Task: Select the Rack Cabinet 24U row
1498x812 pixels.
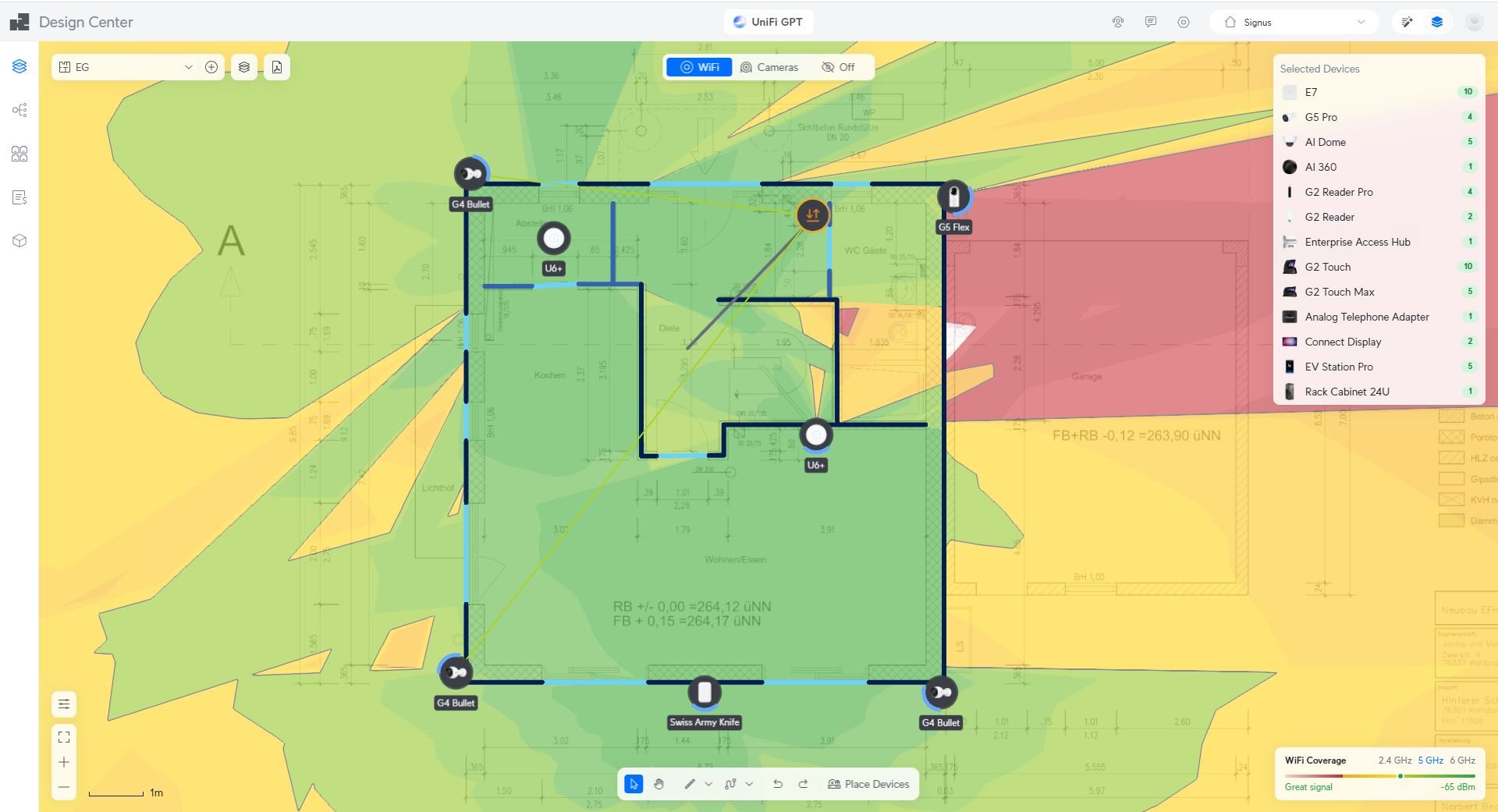Action: point(1379,392)
